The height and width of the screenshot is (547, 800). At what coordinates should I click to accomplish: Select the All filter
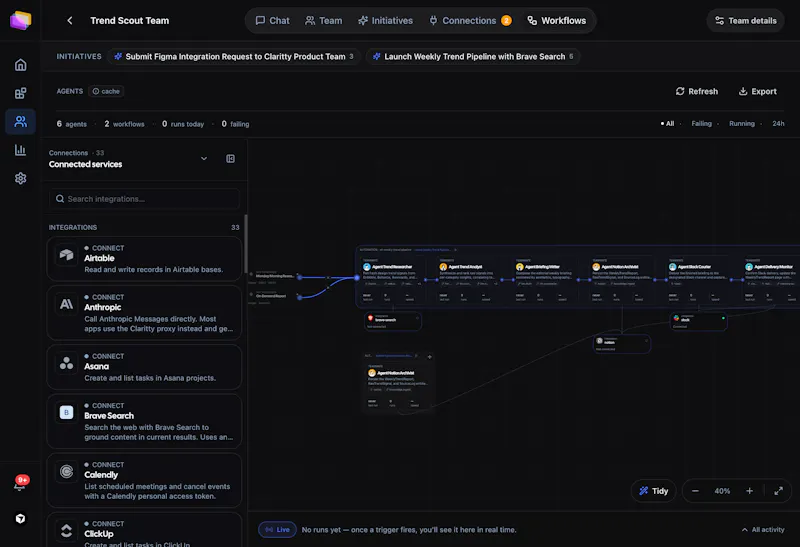coord(668,123)
